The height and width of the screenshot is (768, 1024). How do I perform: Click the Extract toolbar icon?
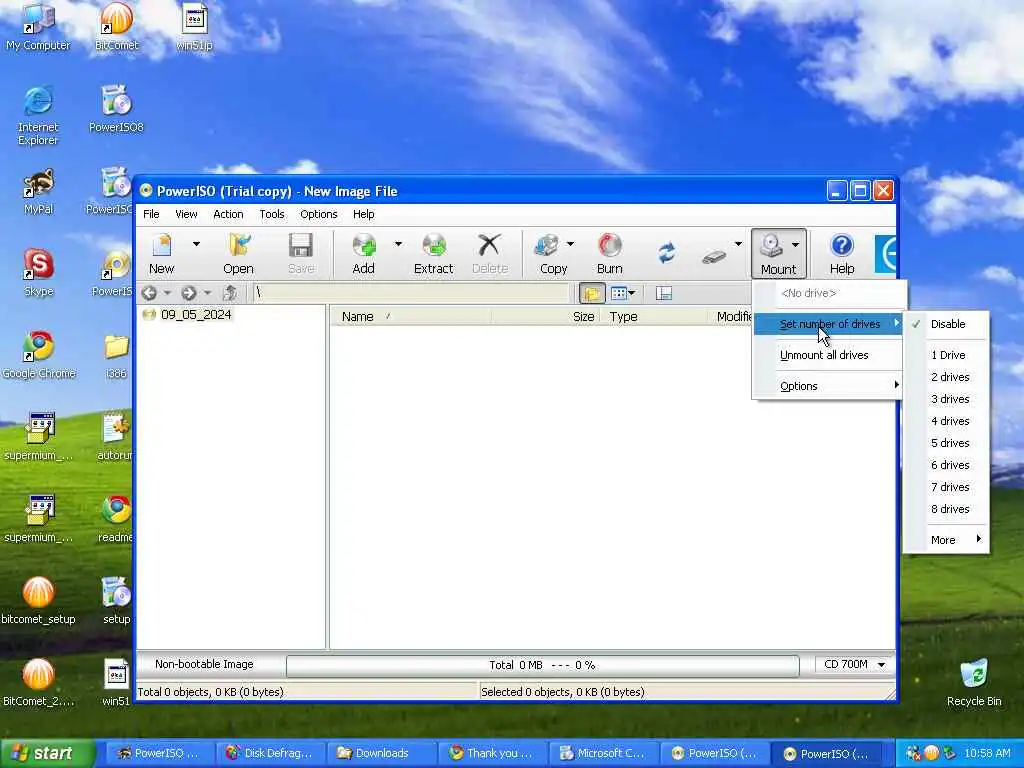[x=433, y=253]
